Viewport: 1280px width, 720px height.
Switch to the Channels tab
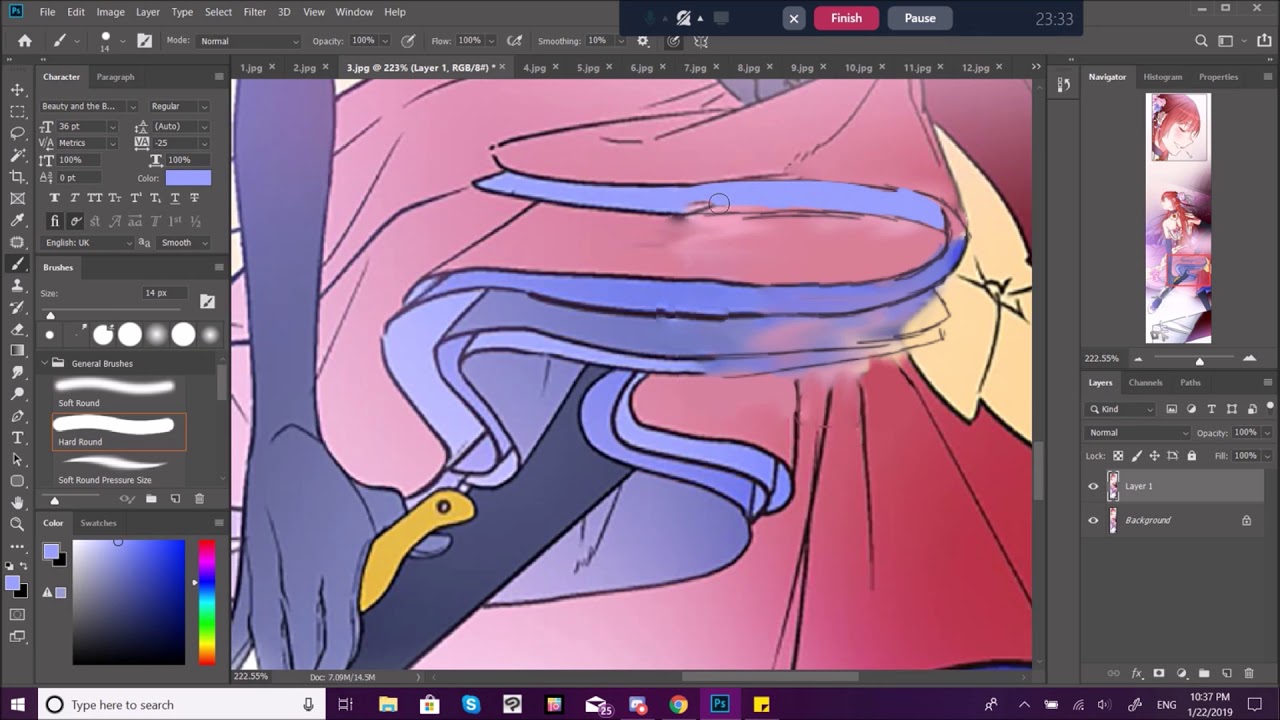click(1145, 382)
